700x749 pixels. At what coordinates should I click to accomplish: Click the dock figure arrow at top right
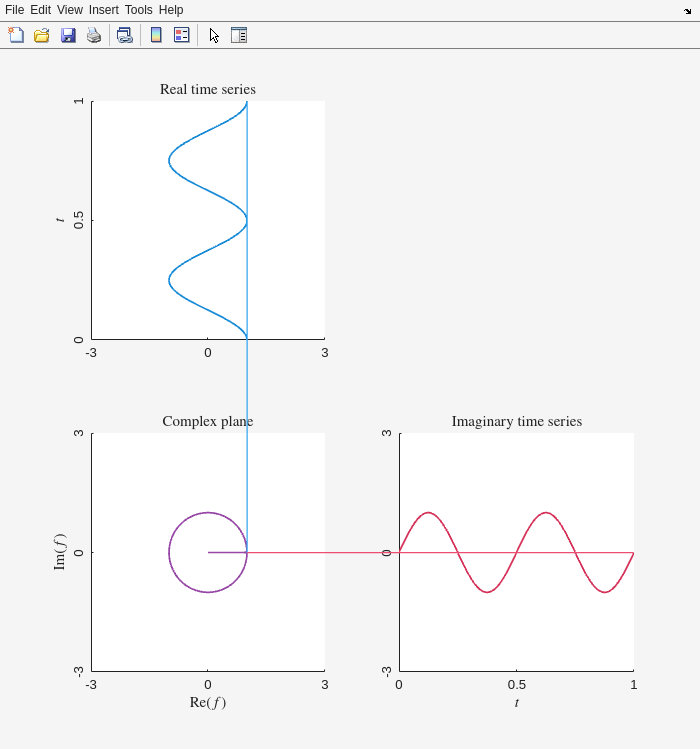(x=687, y=10)
